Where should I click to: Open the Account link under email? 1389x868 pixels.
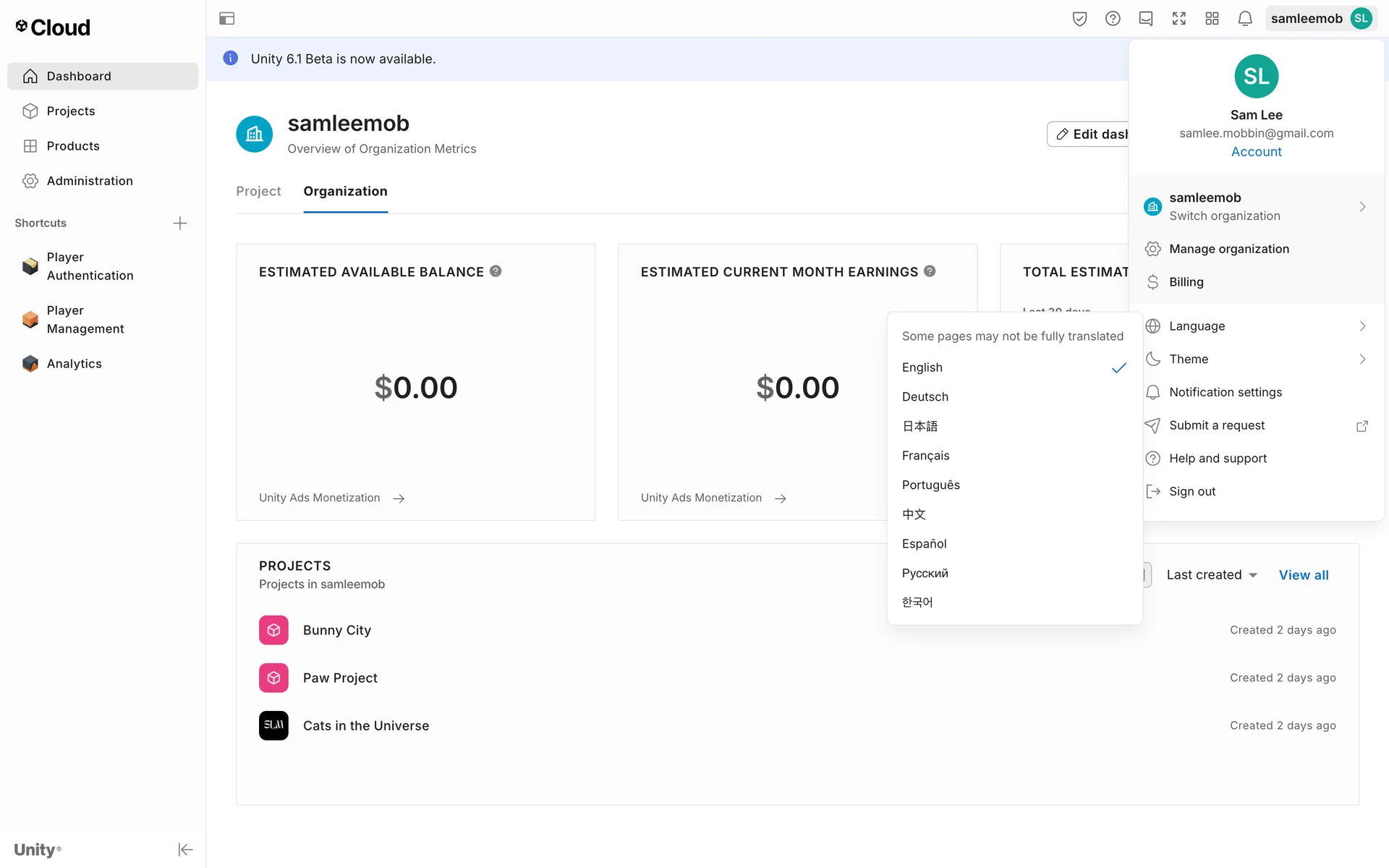[x=1256, y=152]
